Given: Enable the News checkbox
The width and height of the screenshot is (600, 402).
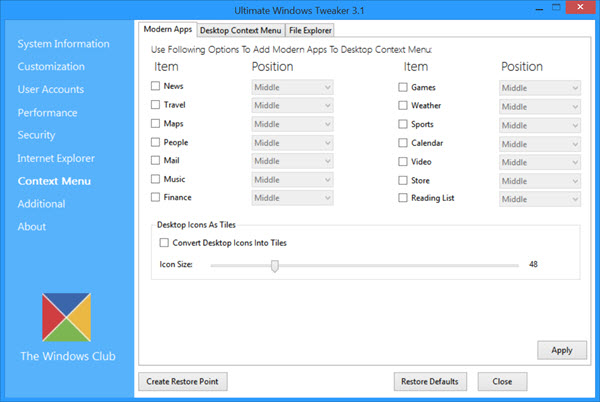Looking at the screenshot, I should (155, 86).
